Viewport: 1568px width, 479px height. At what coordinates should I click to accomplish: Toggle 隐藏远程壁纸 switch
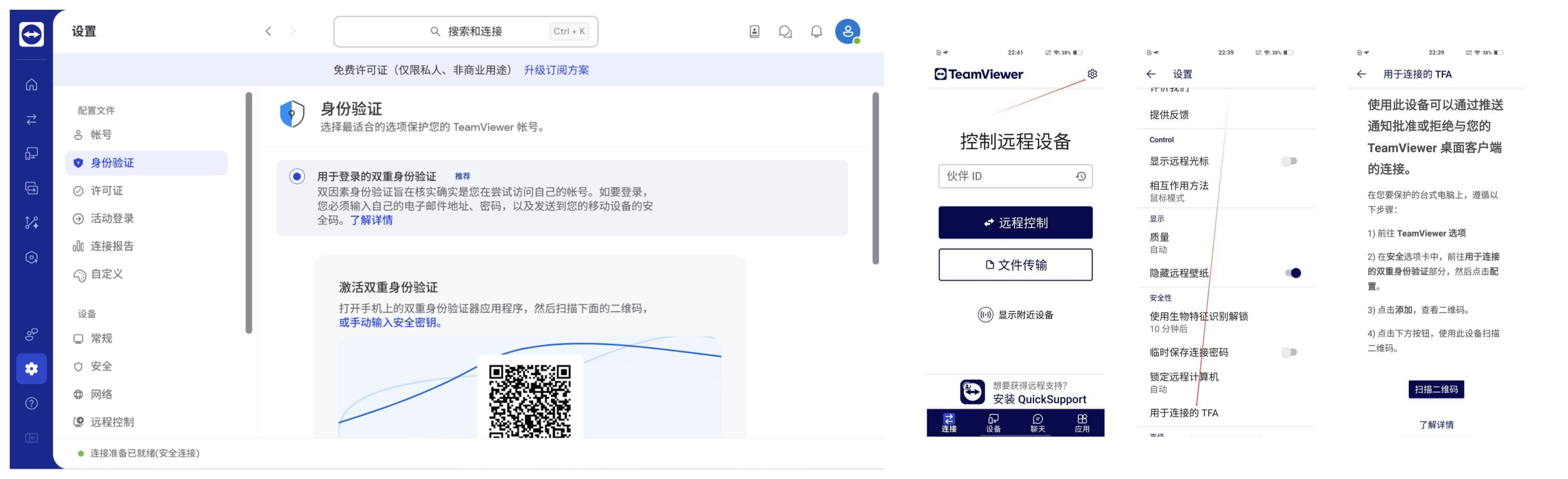pyautogui.click(x=1292, y=273)
